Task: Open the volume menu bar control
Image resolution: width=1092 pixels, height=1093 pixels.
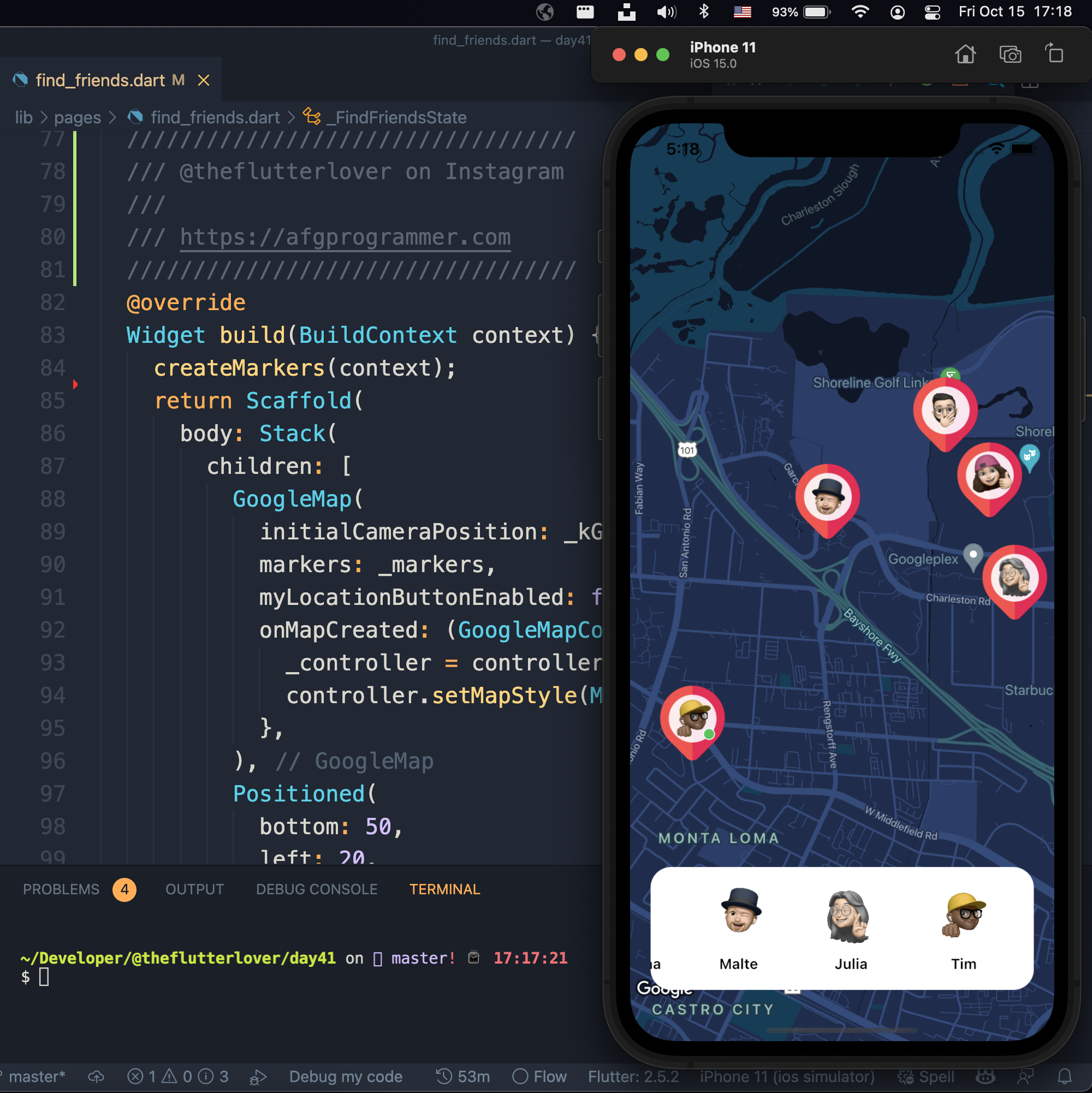Action: coord(666,12)
